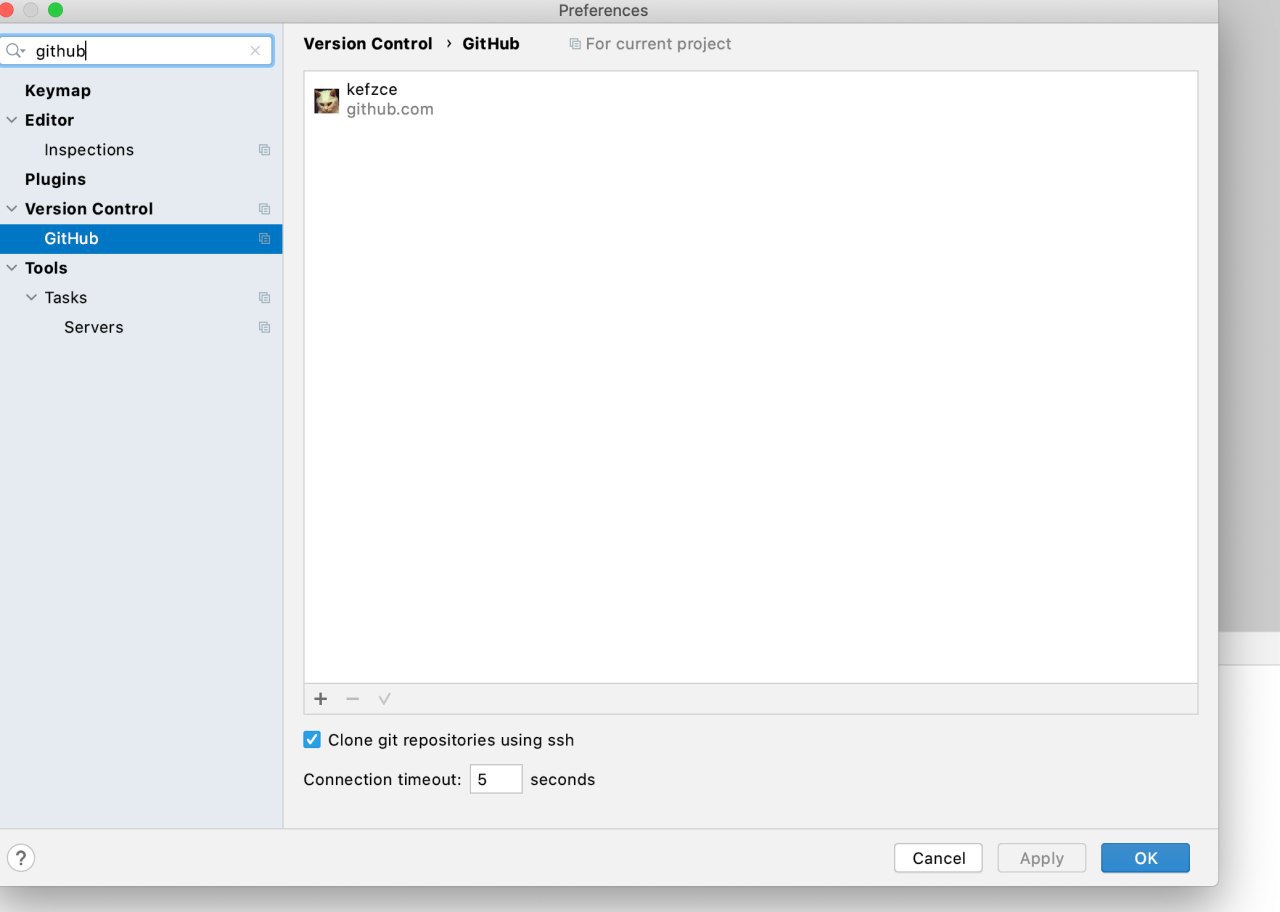The height and width of the screenshot is (912, 1280).
Task: Click the search magnifier icon
Action: click(x=15, y=50)
